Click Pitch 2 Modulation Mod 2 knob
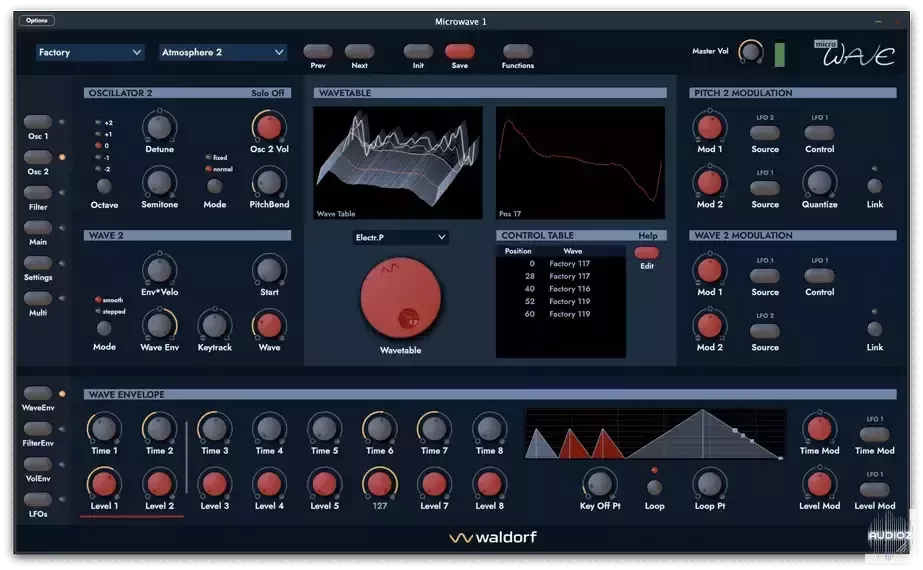 [x=709, y=182]
